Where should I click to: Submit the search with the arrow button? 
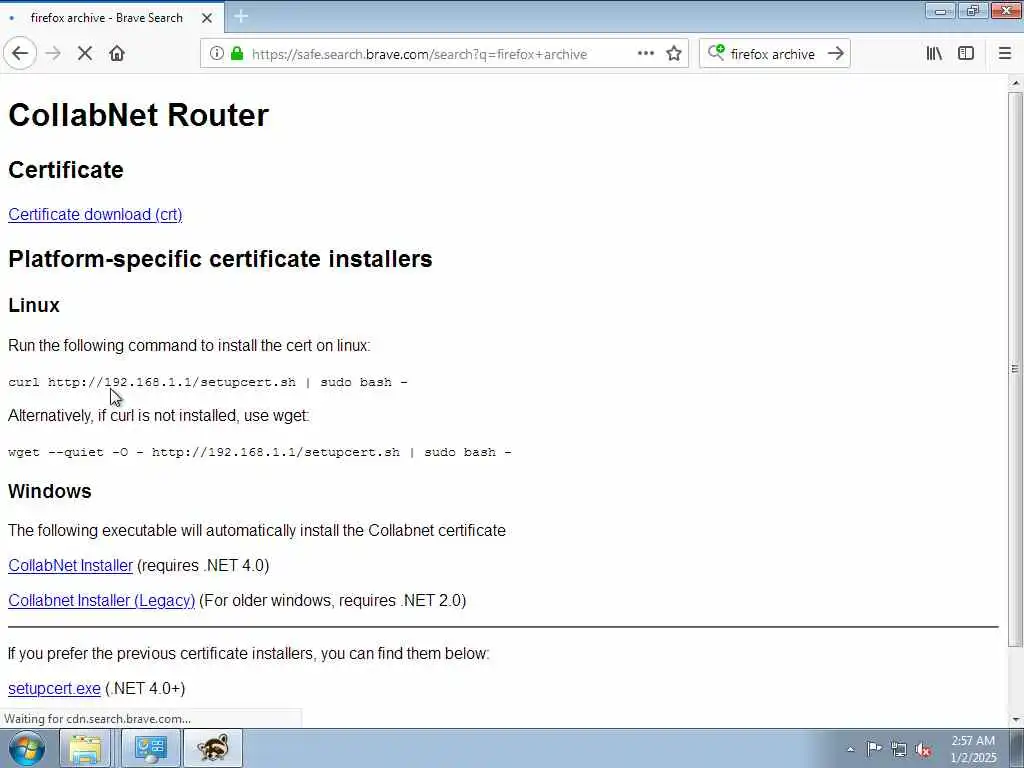[835, 54]
